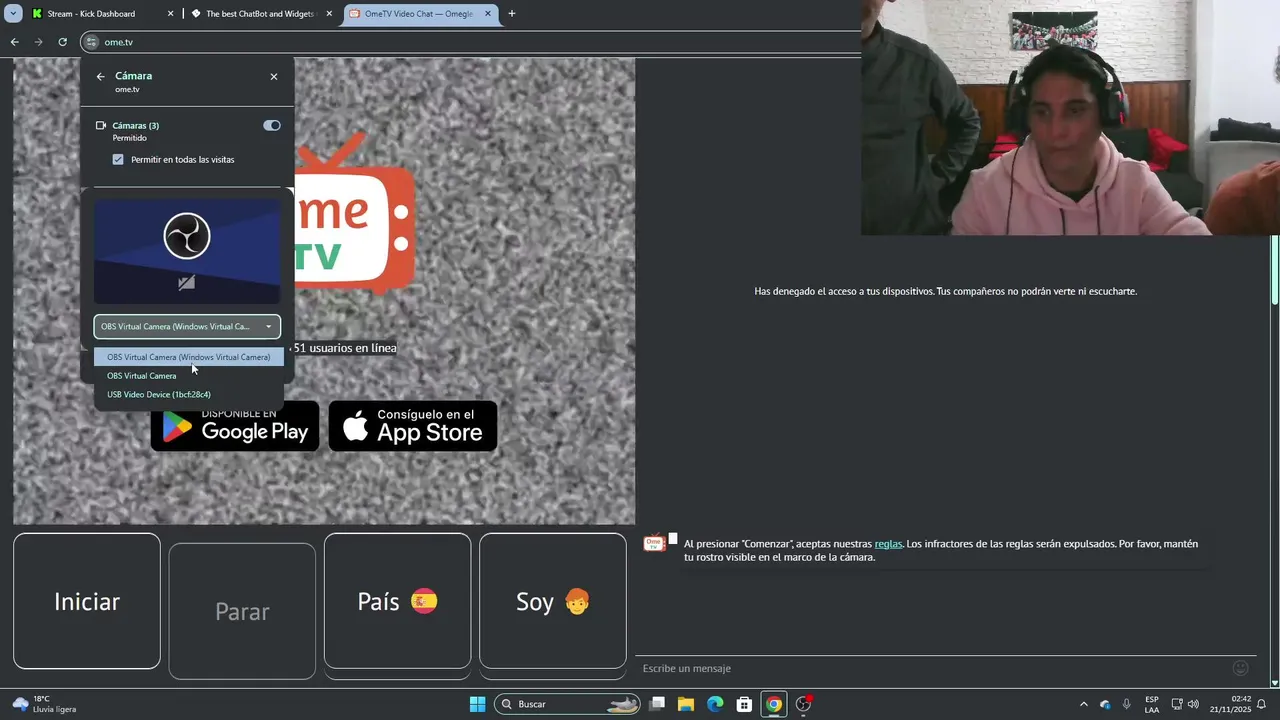Click the Buscar taskbar search box
The height and width of the screenshot is (720, 1280).
[567, 704]
